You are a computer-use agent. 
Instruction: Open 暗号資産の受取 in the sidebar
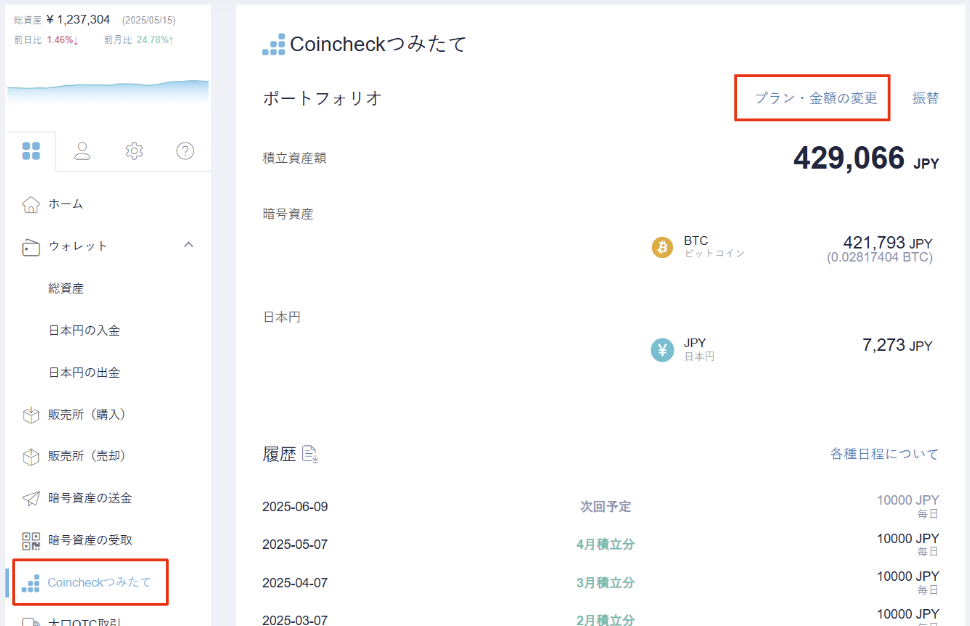pos(90,540)
